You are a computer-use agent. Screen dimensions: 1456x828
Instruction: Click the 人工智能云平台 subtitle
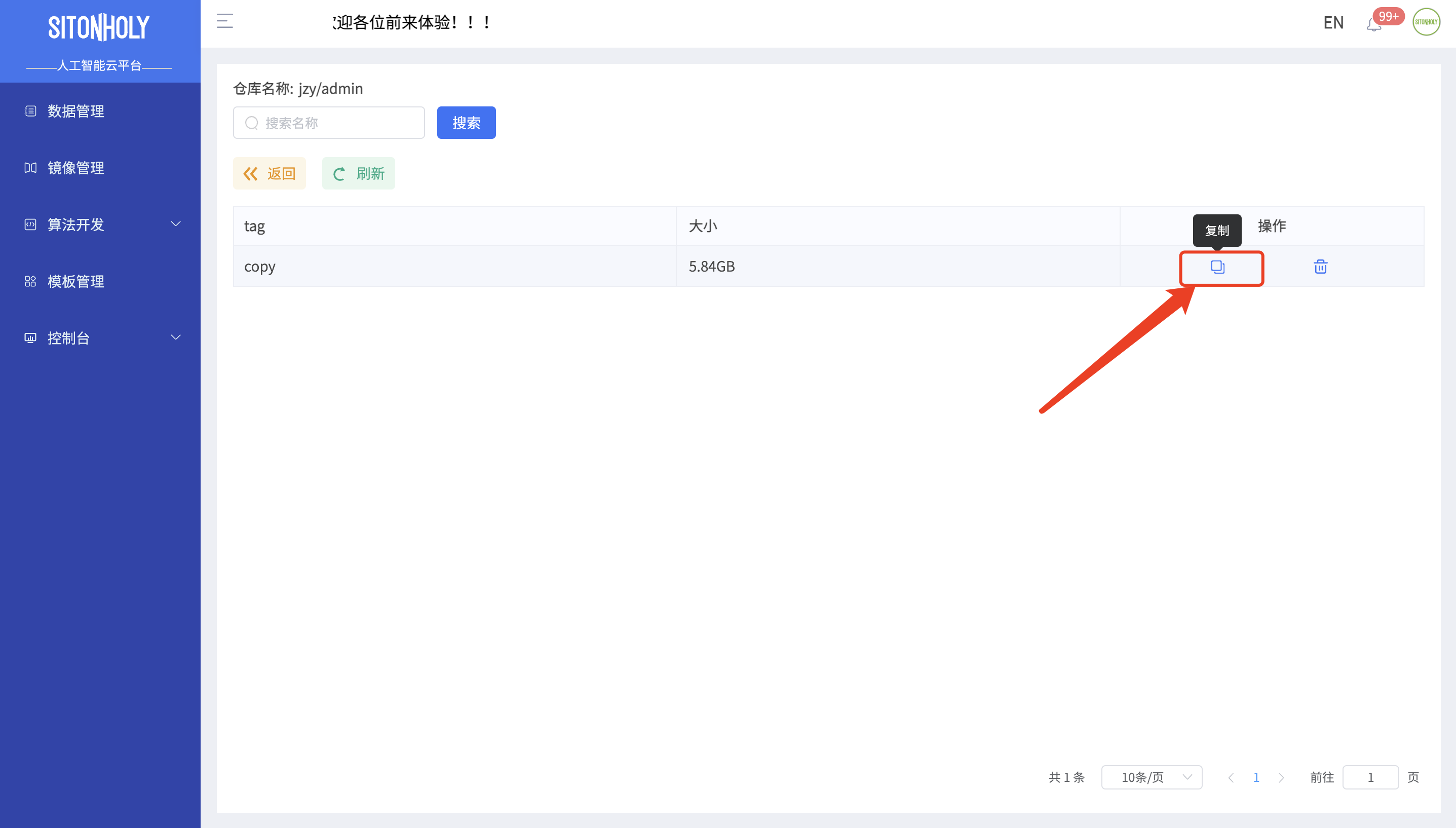(x=99, y=65)
